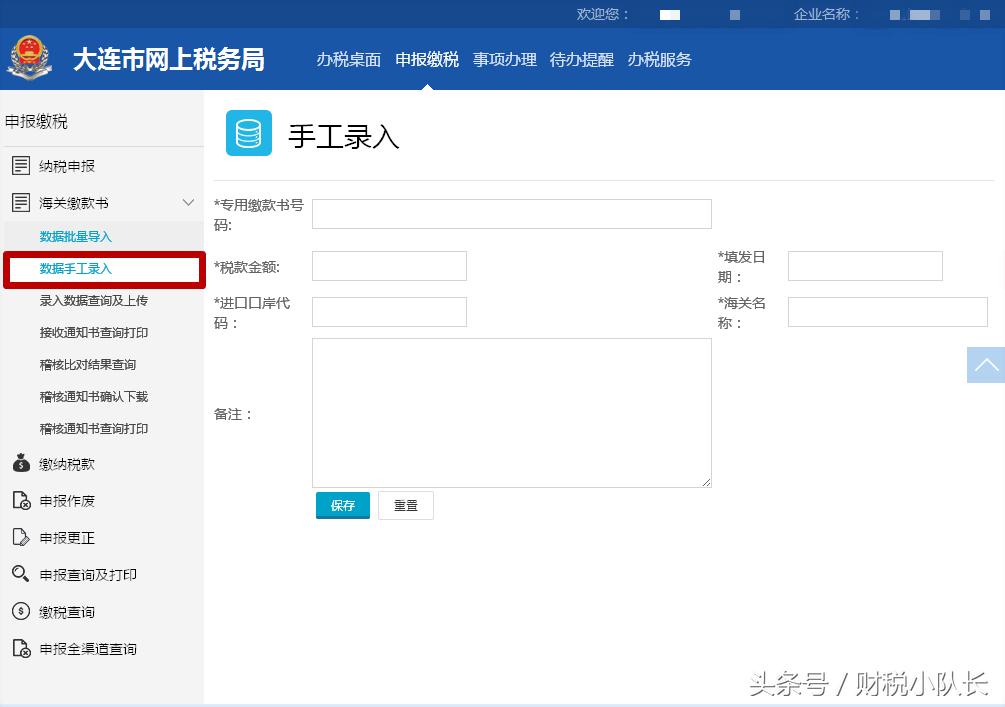The width and height of the screenshot is (1005, 707).
Task: Click the 纳税申报 sidebar icon
Action: (21, 165)
